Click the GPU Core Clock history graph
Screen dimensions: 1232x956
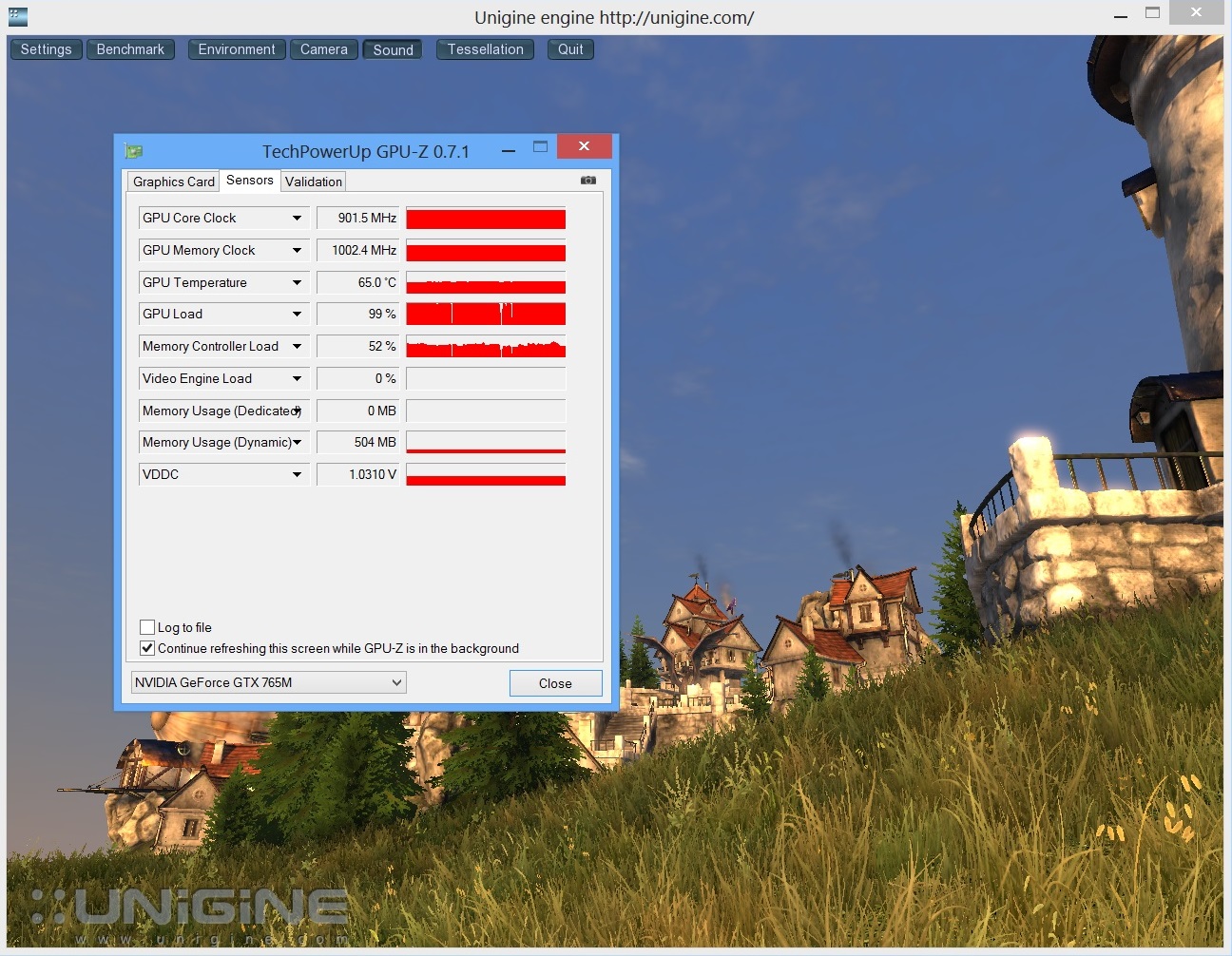(486, 219)
